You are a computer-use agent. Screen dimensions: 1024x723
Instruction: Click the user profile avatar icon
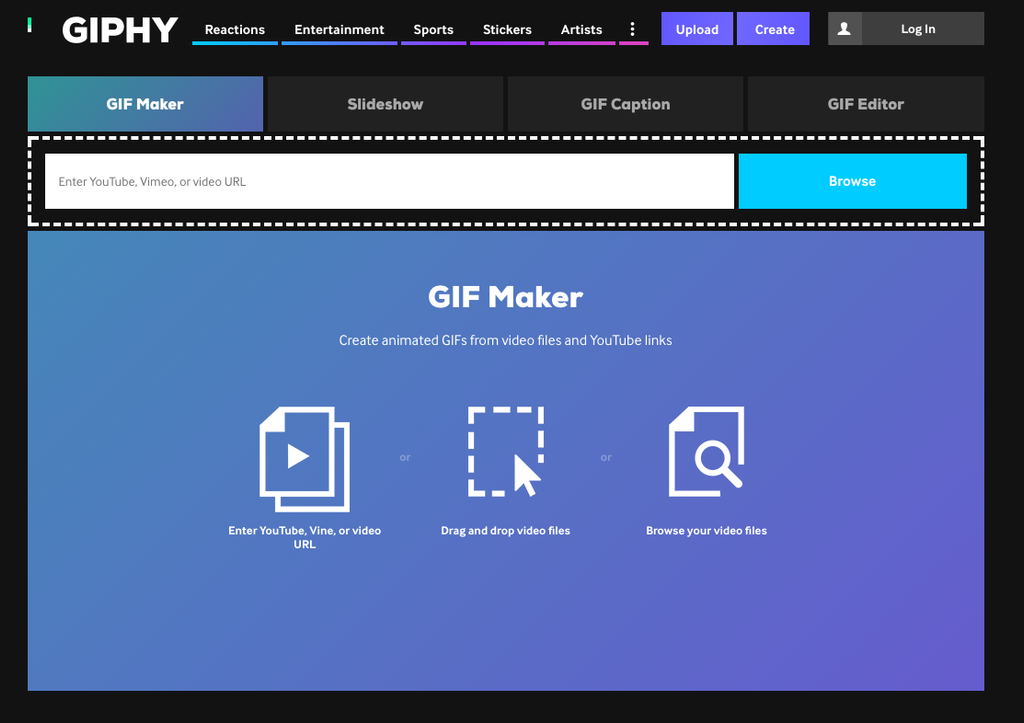[844, 29]
